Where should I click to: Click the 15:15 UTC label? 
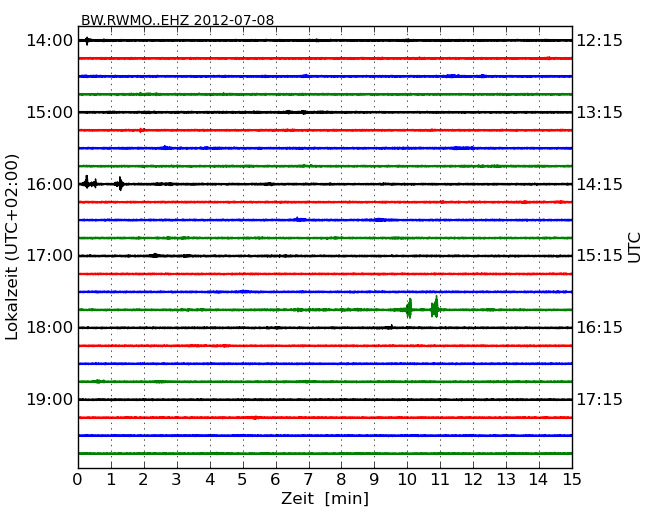(x=600, y=255)
